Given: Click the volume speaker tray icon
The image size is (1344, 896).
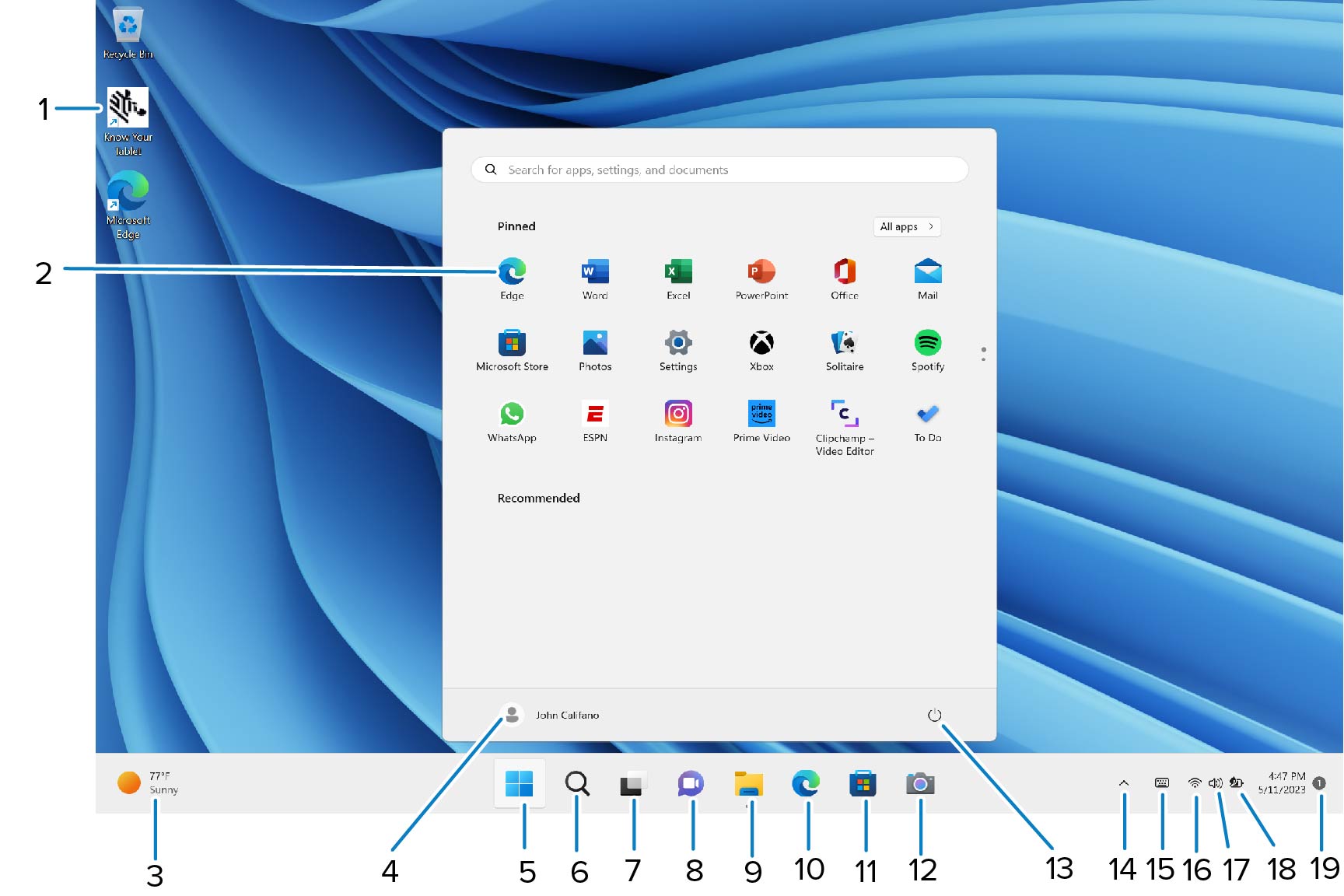Looking at the screenshot, I should point(1216,782).
